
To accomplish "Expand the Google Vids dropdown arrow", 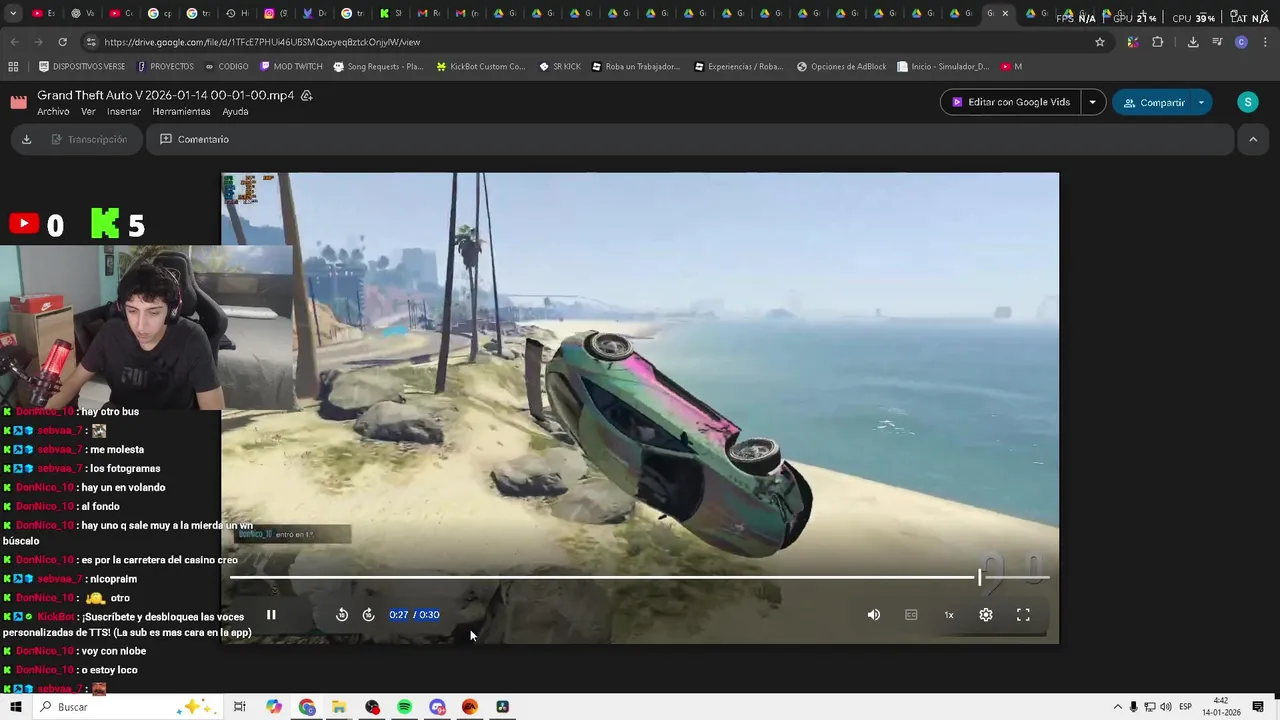I will (1092, 102).
